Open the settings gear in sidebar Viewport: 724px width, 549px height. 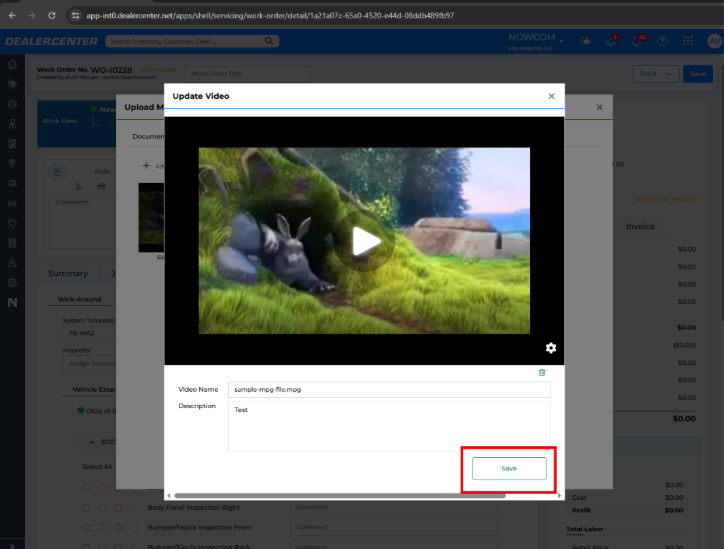12,283
